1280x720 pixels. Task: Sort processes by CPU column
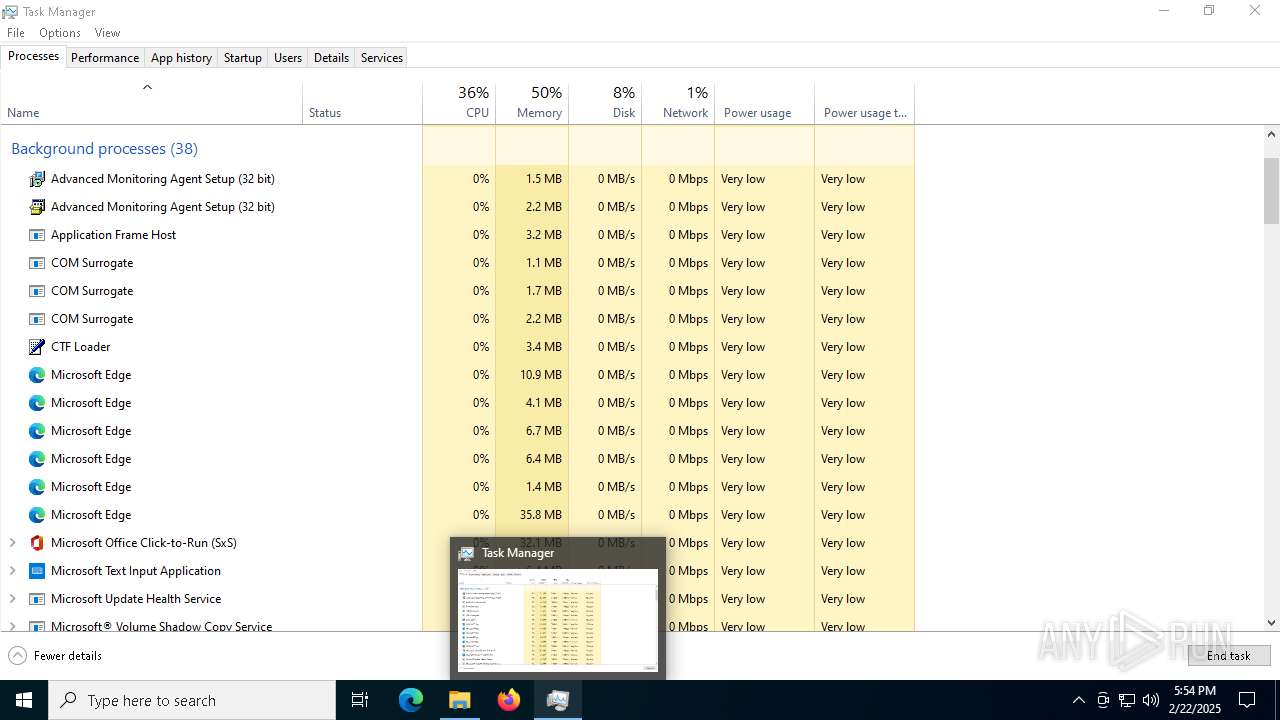coord(459,102)
